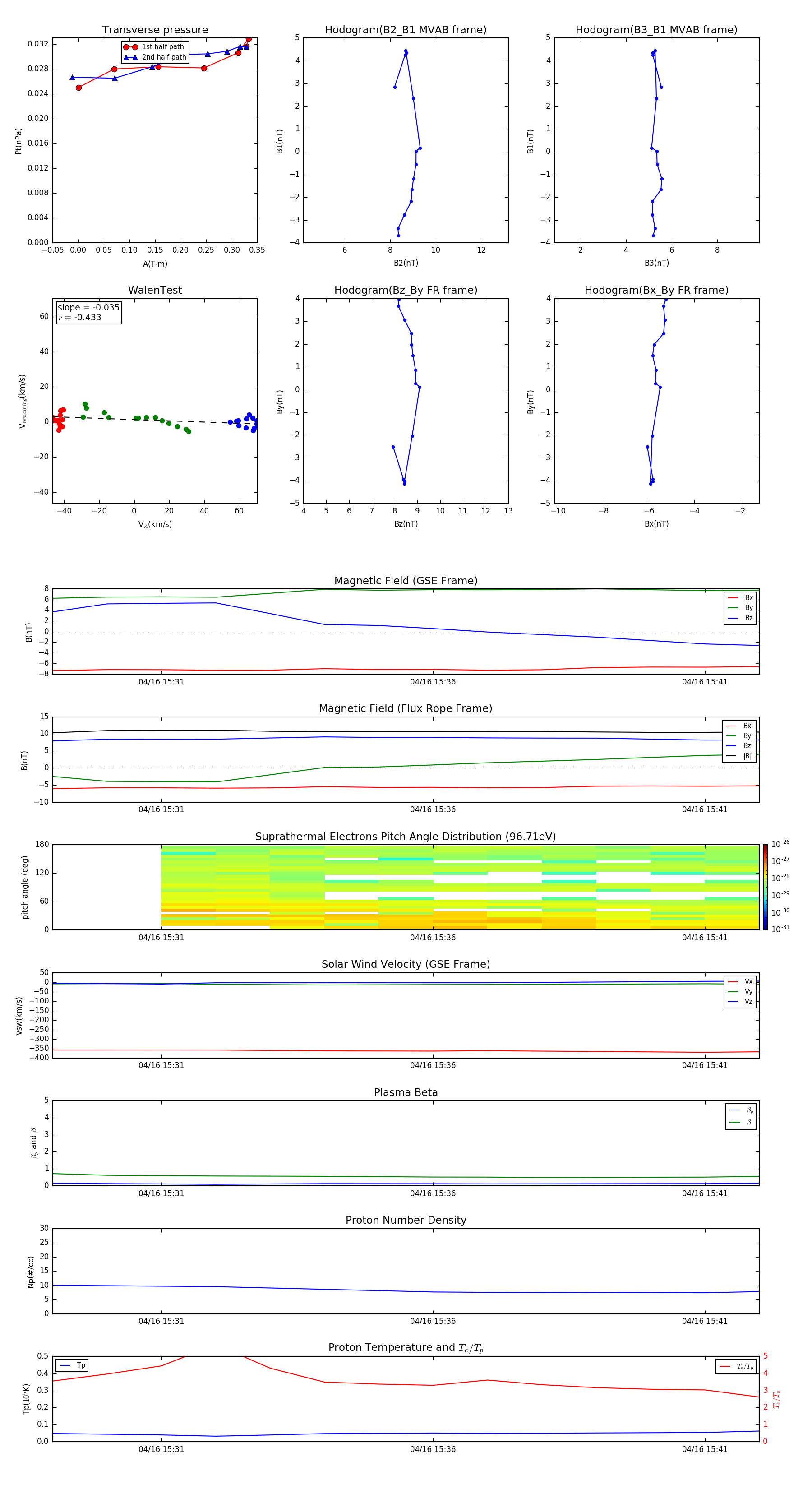The height and width of the screenshot is (1489, 812).
Task: Select the "1st half path" legend entry
Action: click(x=154, y=47)
